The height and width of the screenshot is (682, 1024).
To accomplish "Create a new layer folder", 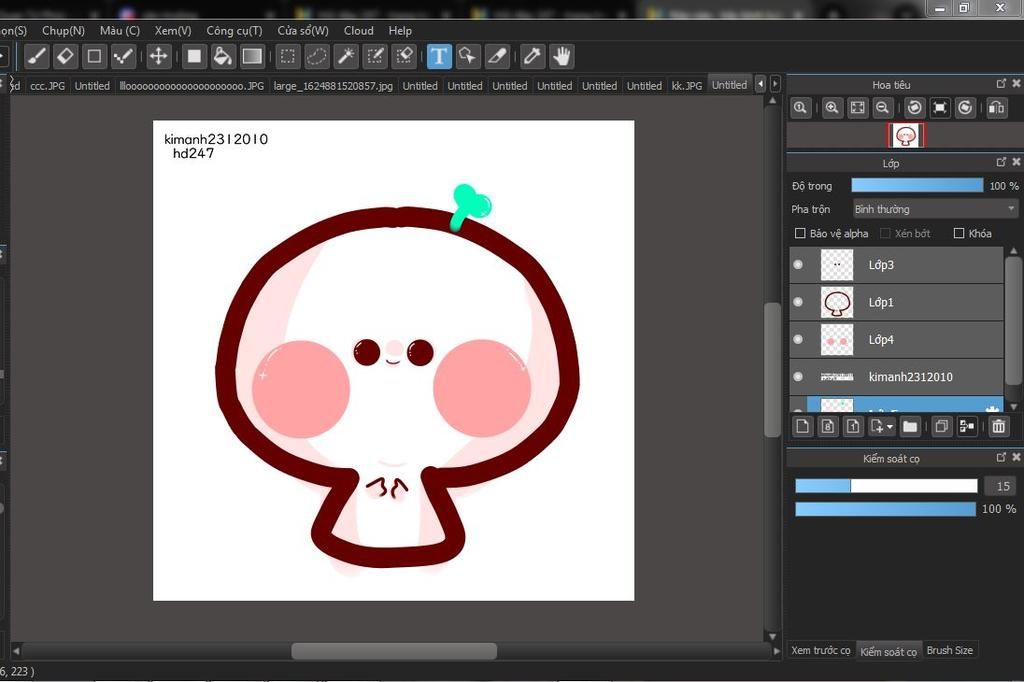I will pyautogui.click(x=910, y=427).
